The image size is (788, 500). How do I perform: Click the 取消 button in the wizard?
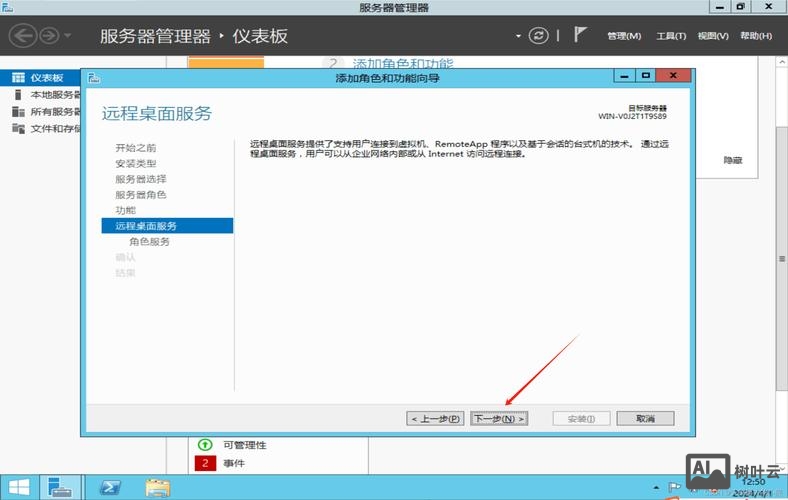645,418
